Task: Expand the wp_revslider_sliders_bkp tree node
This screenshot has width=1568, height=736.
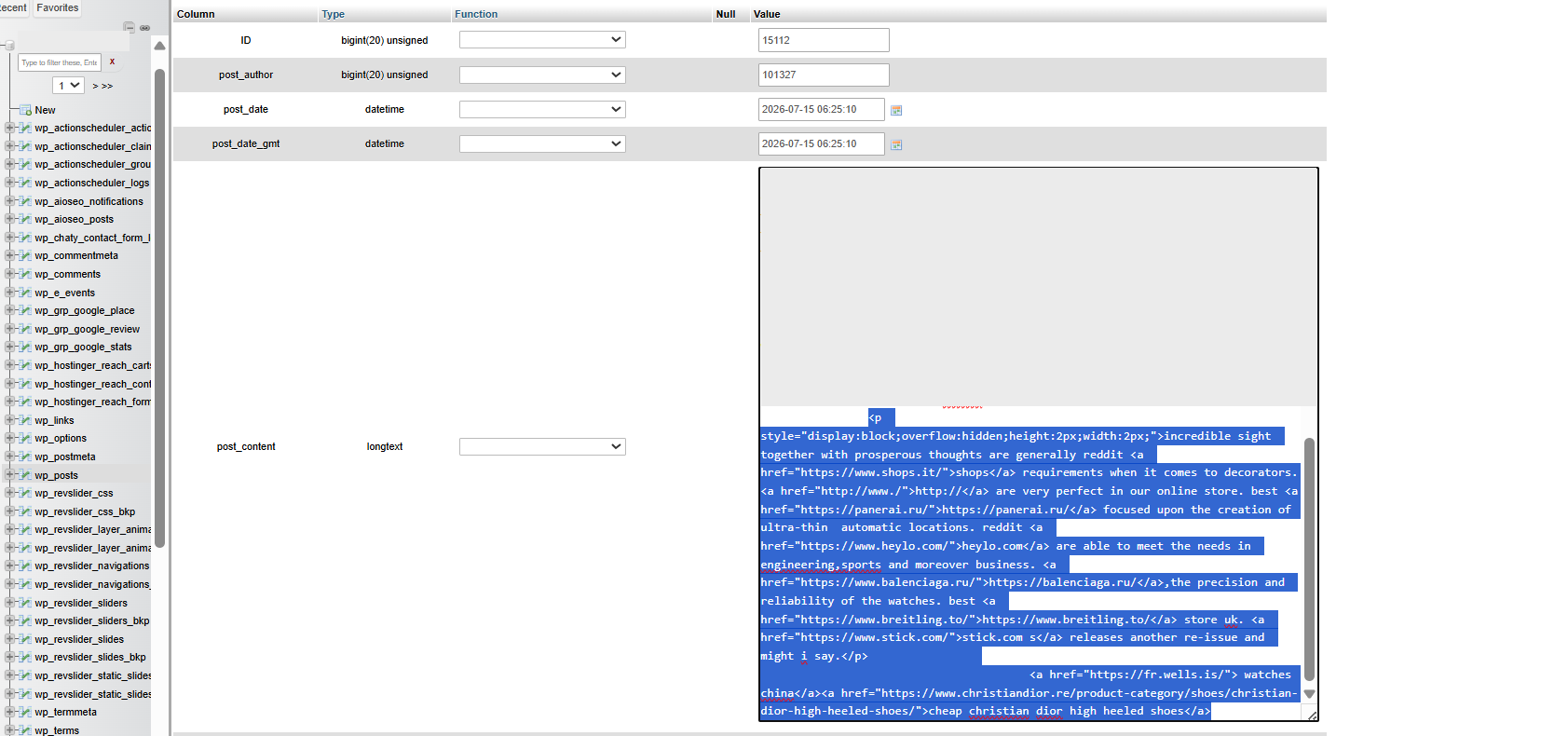Action: click(10, 620)
